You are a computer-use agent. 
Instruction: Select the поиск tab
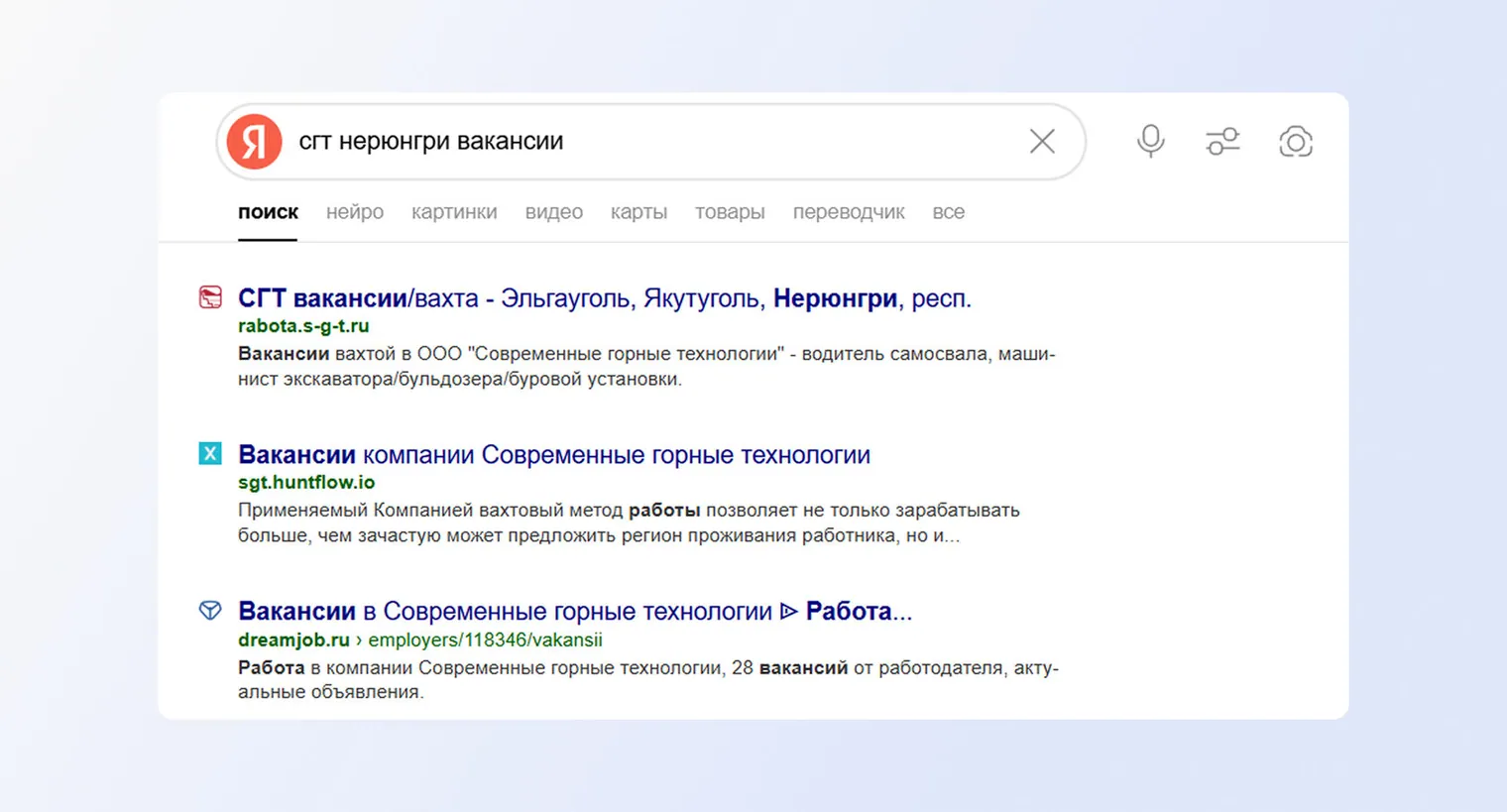(268, 212)
